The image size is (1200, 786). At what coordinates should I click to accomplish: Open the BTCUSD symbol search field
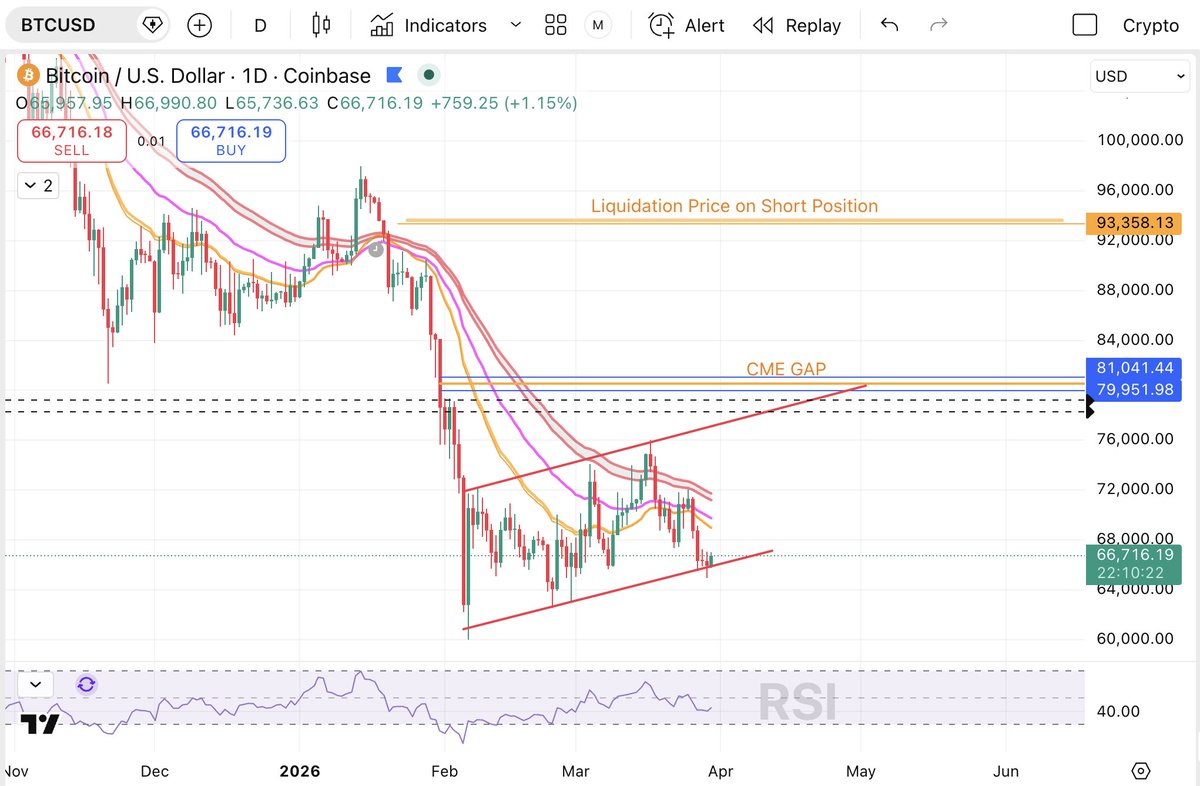[86, 25]
